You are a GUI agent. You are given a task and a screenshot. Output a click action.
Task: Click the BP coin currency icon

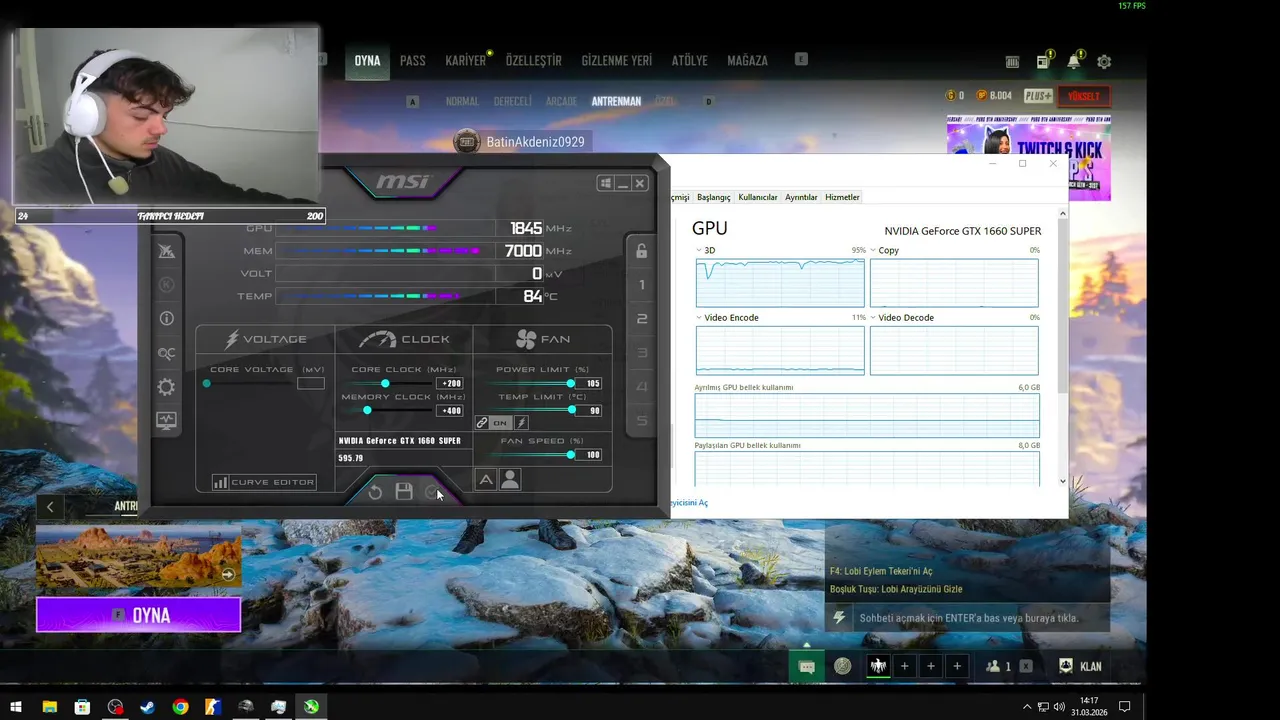pos(981,96)
